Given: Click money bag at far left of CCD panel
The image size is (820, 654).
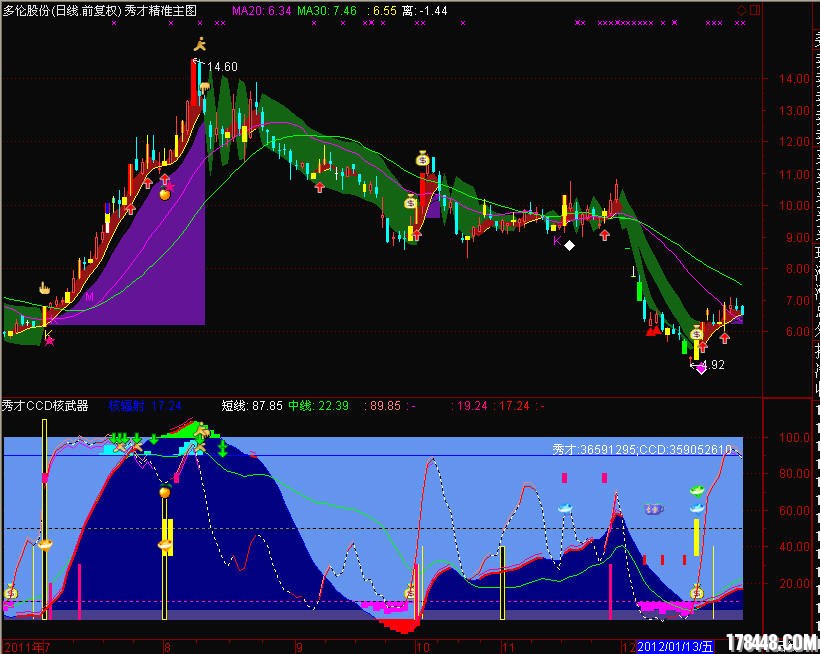Looking at the screenshot, I should [11, 593].
